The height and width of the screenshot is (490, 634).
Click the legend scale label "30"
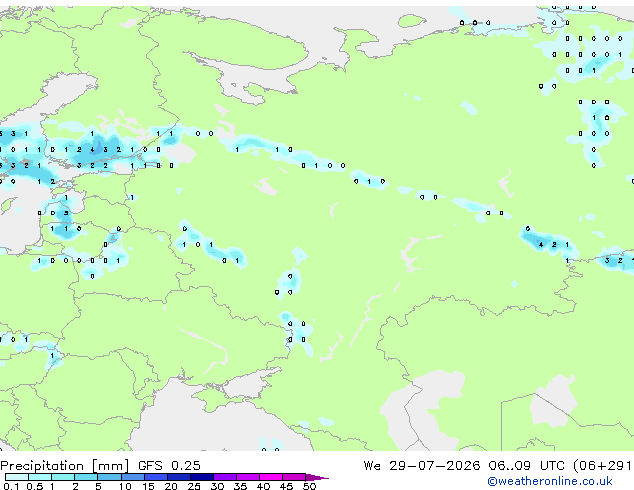coord(217,486)
